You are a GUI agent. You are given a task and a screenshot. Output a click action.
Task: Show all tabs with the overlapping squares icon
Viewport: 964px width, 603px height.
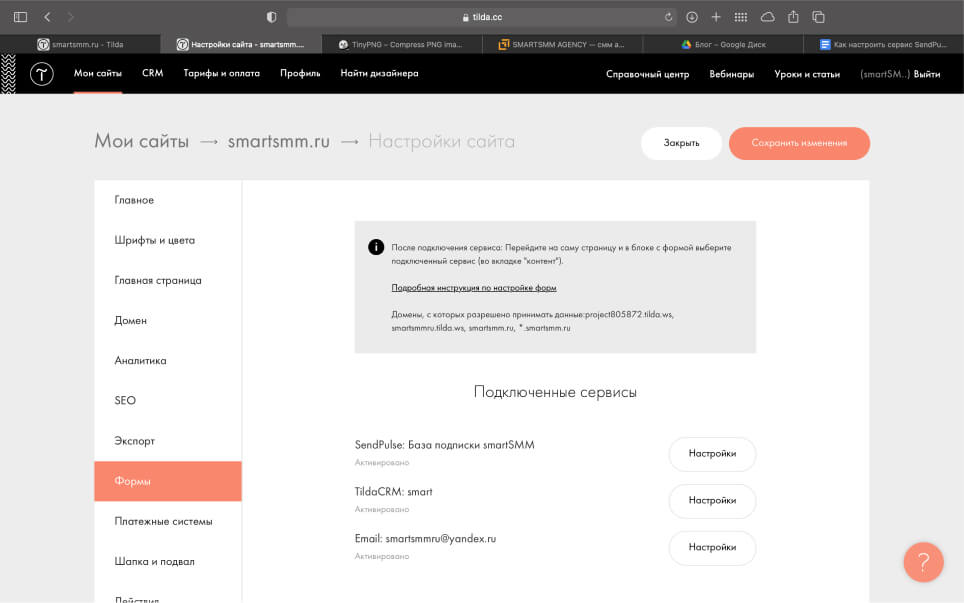(818, 17)
